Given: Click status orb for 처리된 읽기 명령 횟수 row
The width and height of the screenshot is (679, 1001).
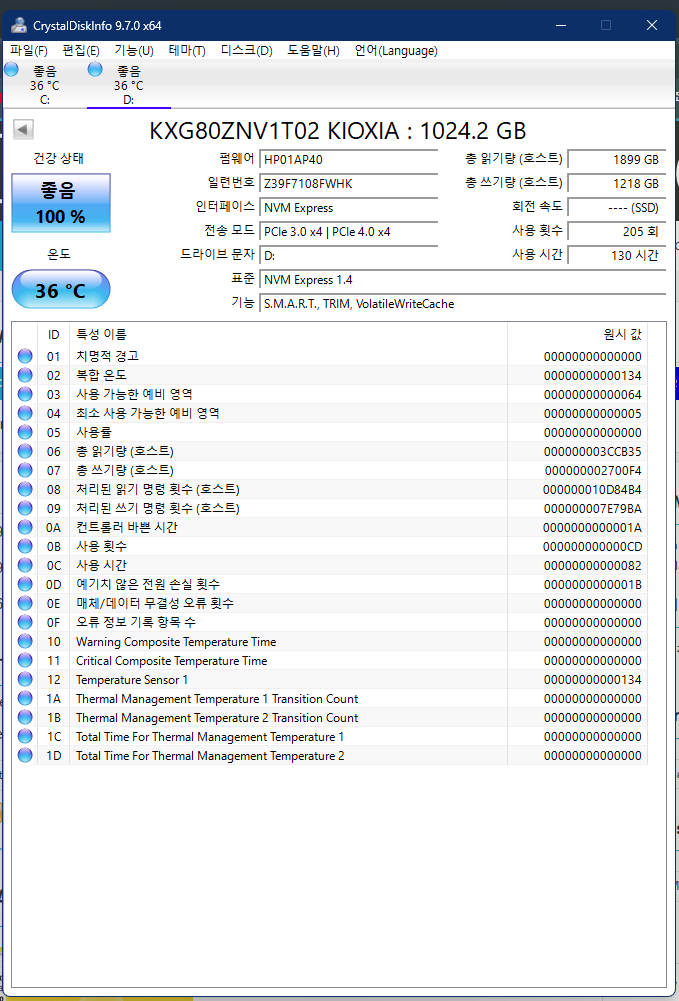Looking at the screenshot, I should 25,489.
